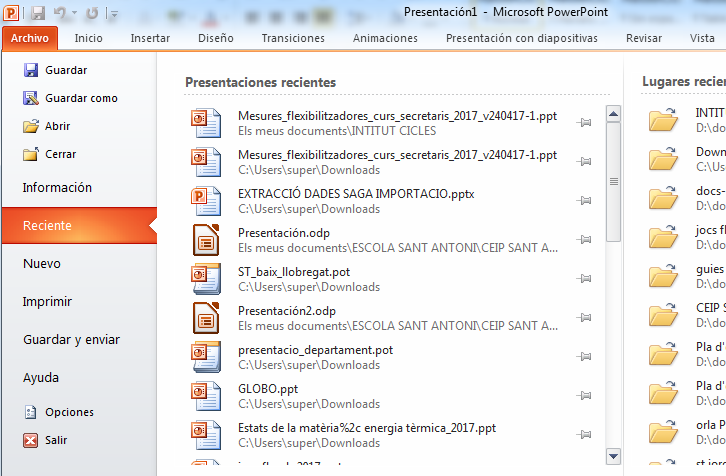This screenshot has width=726, height=476.
Task: Select the Animaciones tab
Action: 385,38
